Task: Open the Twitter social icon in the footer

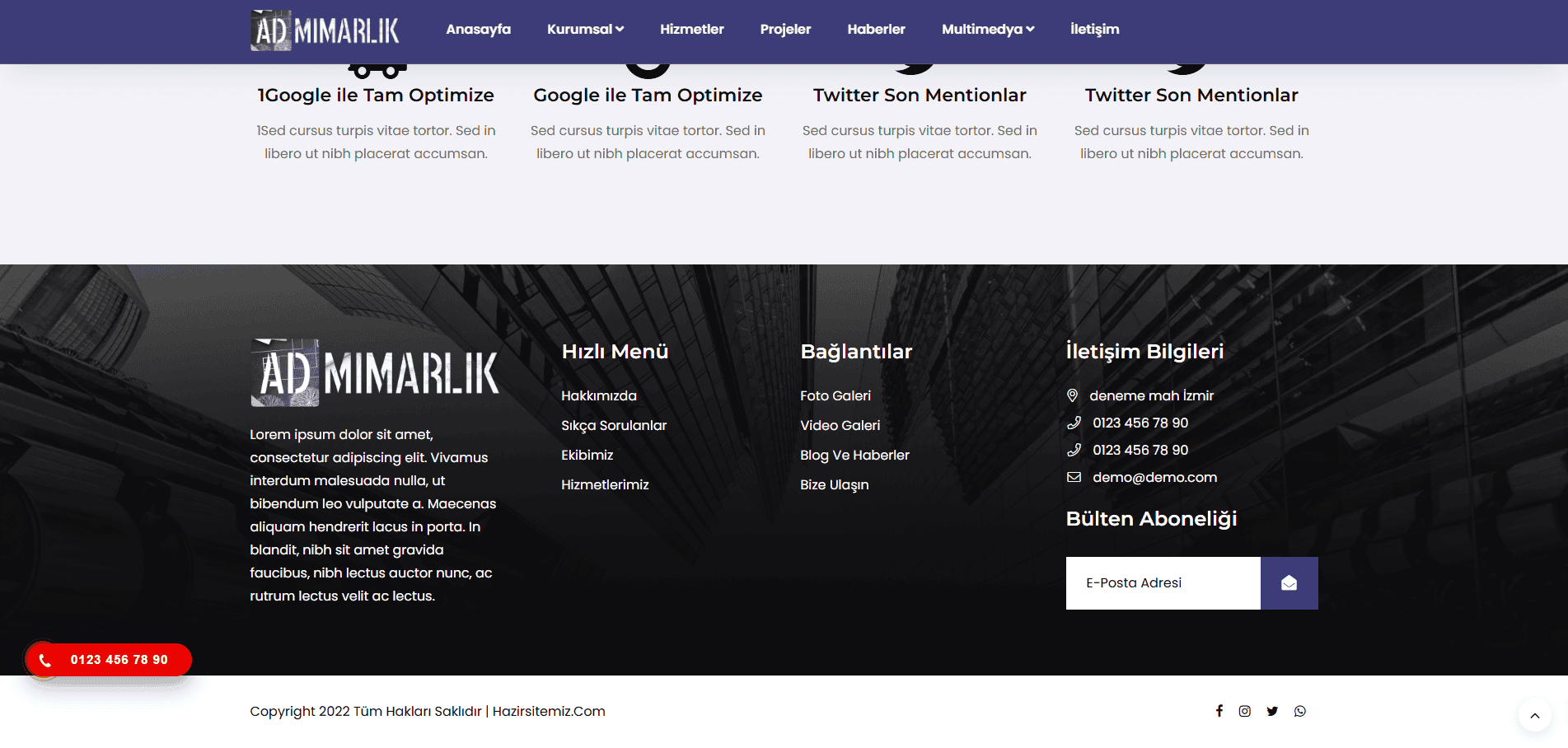Action: click(x=1272, y=711)
